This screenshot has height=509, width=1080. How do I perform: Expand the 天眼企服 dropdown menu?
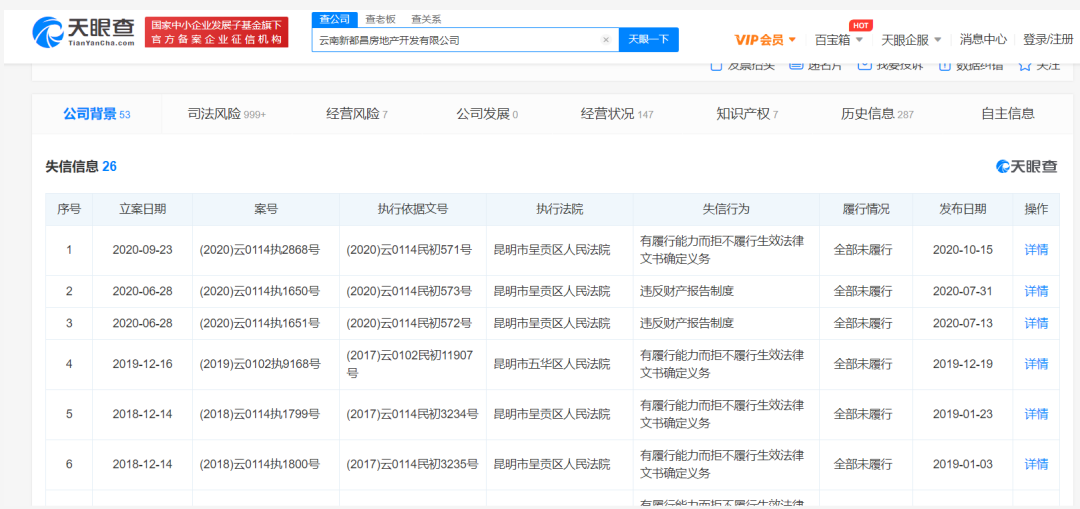pos(911,40)
